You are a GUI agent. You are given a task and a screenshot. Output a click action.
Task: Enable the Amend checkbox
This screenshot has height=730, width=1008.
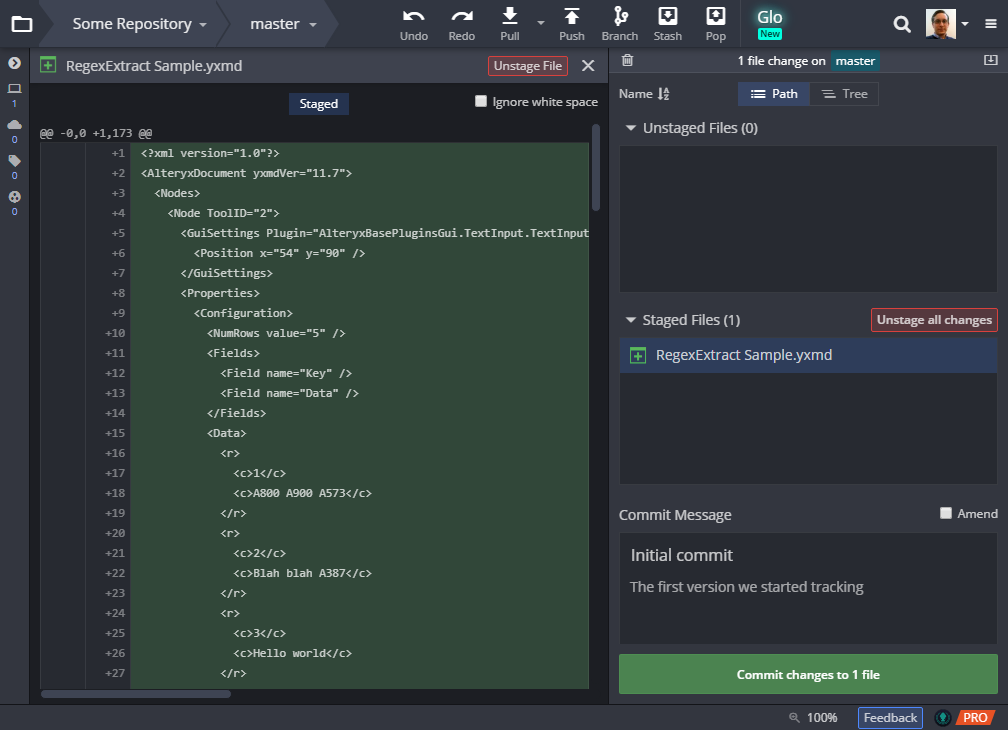[945, 513]
